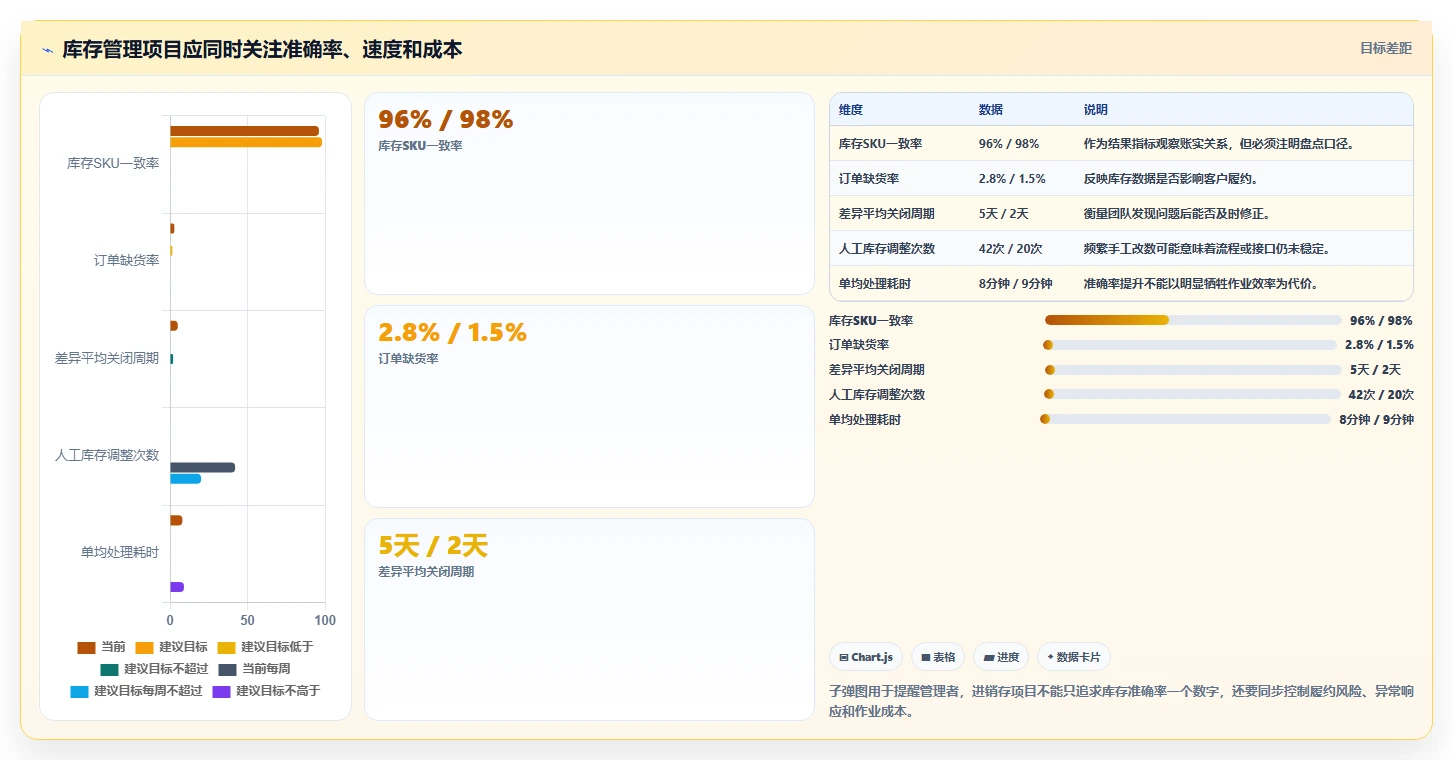Click the 订单缺货率 progress bar
The width and height of the screenshot is (1453, 760).
click(x=1190, y=345)
